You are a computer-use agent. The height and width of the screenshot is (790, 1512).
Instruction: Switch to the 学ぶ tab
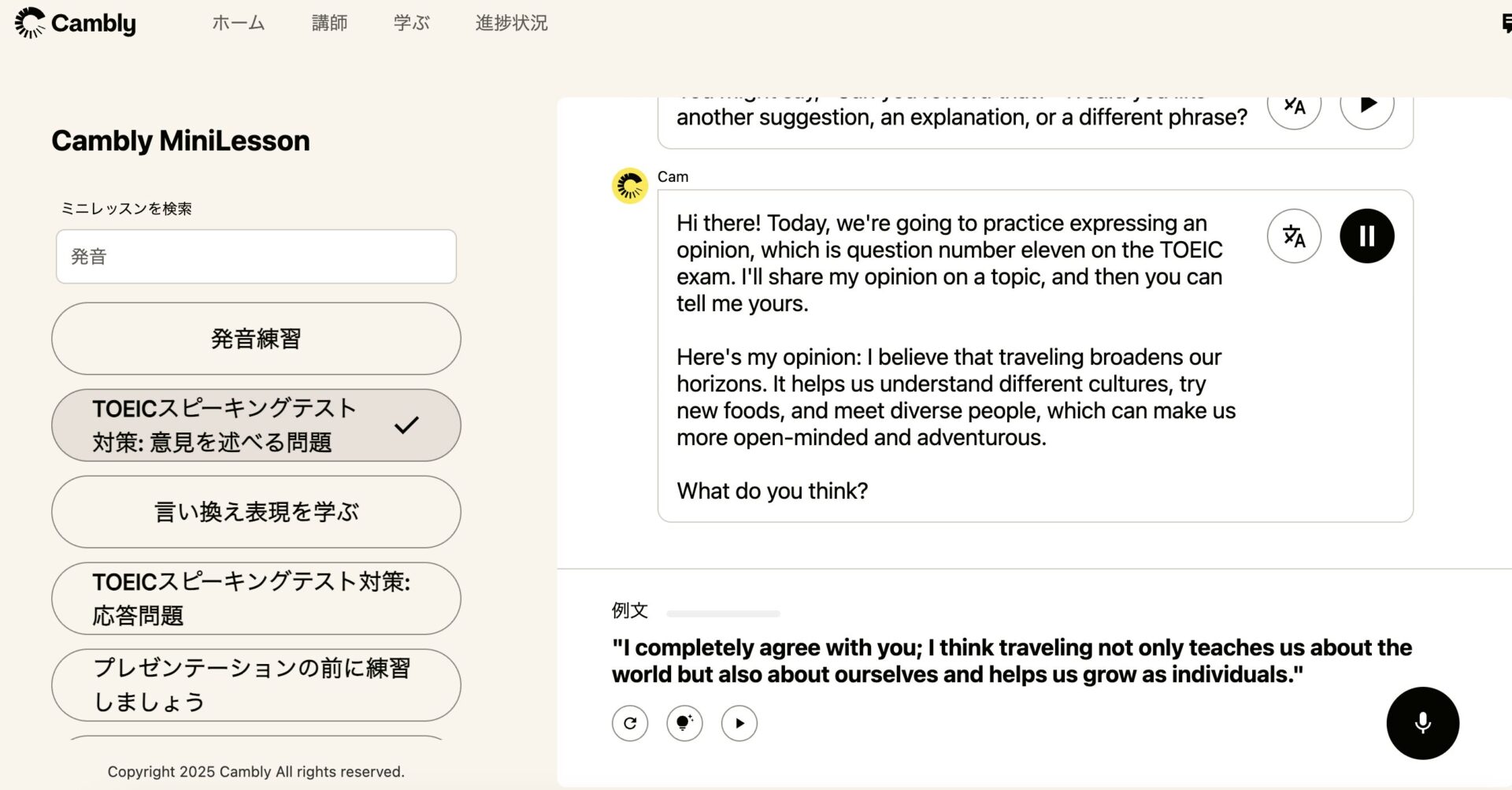coord(412,24)
